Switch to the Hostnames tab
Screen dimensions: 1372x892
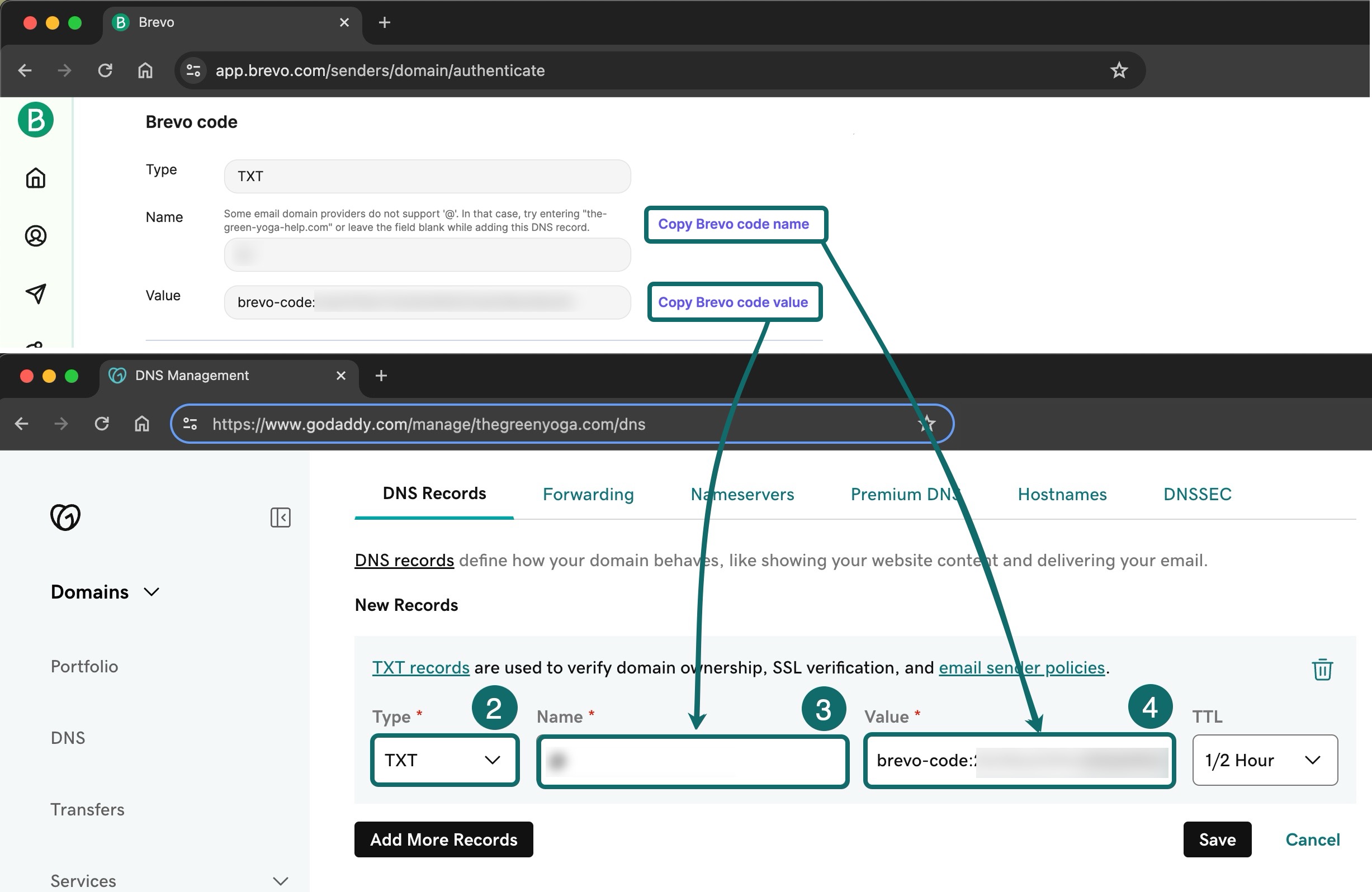[1062, 495]
